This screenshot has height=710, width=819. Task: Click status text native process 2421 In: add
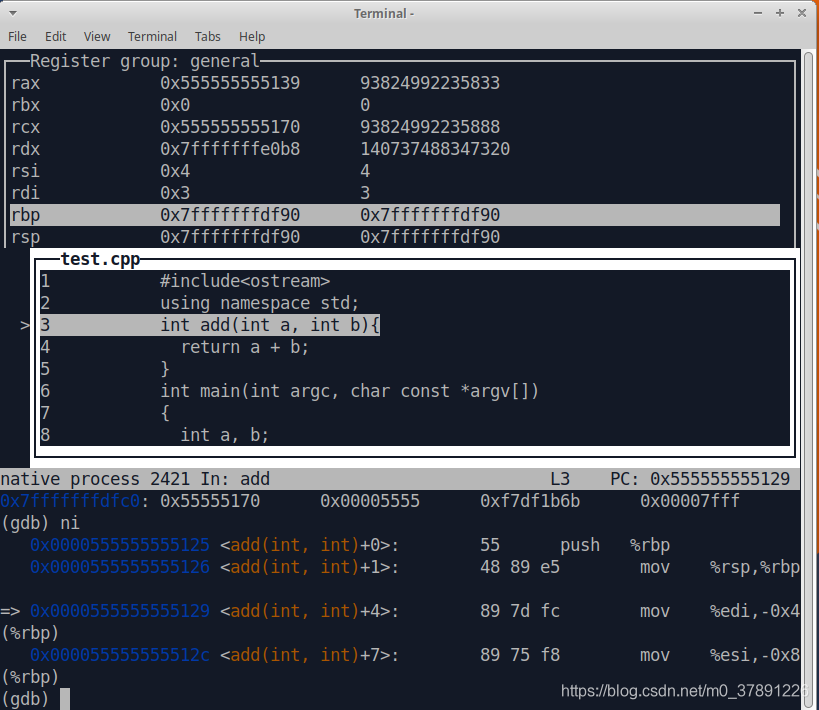click(x=135, y=479)
